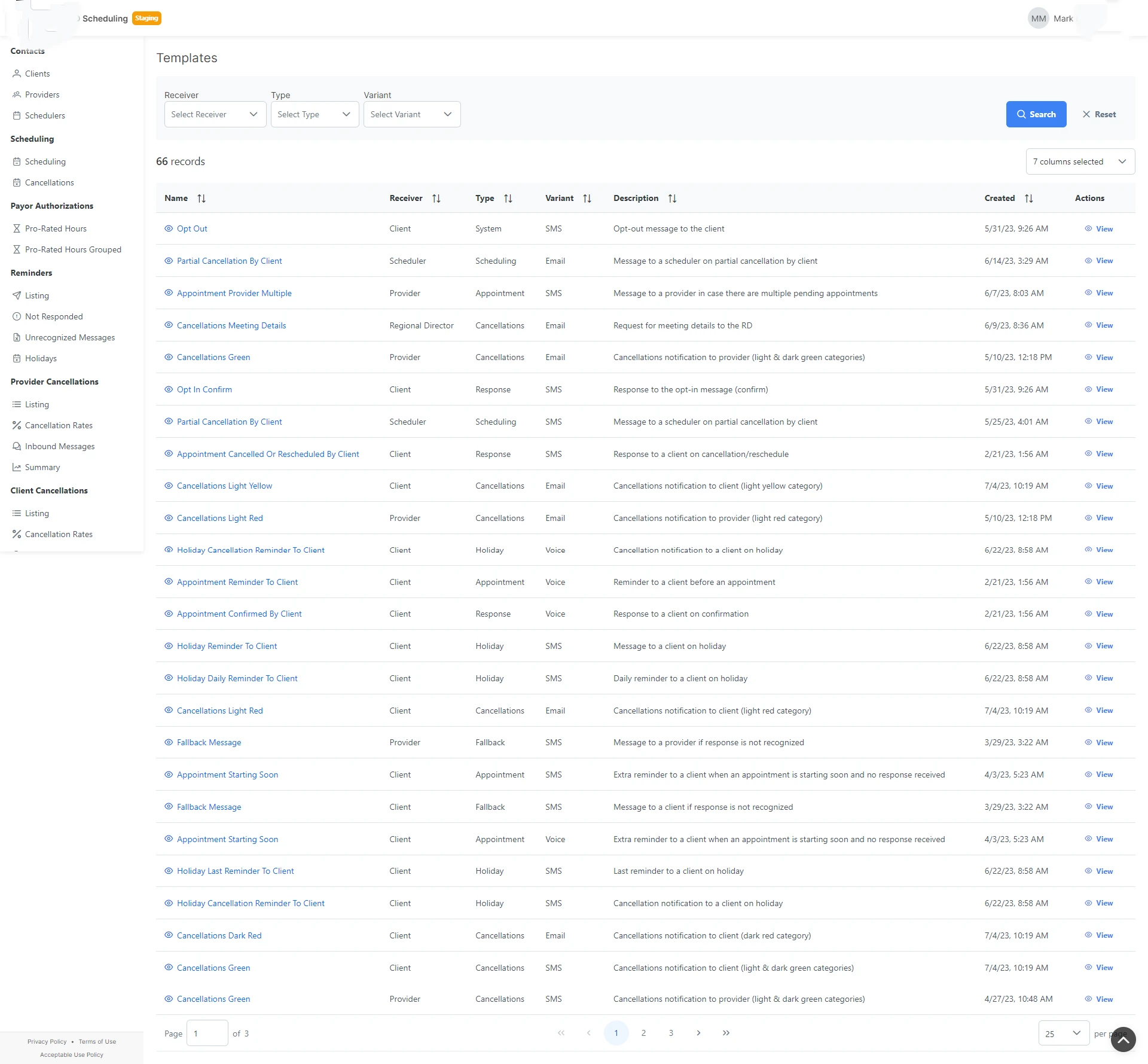Click the Reset button in filters
Image resolution: width=1148 pixels, height=1064 pixels.
tap(1099, 114)
